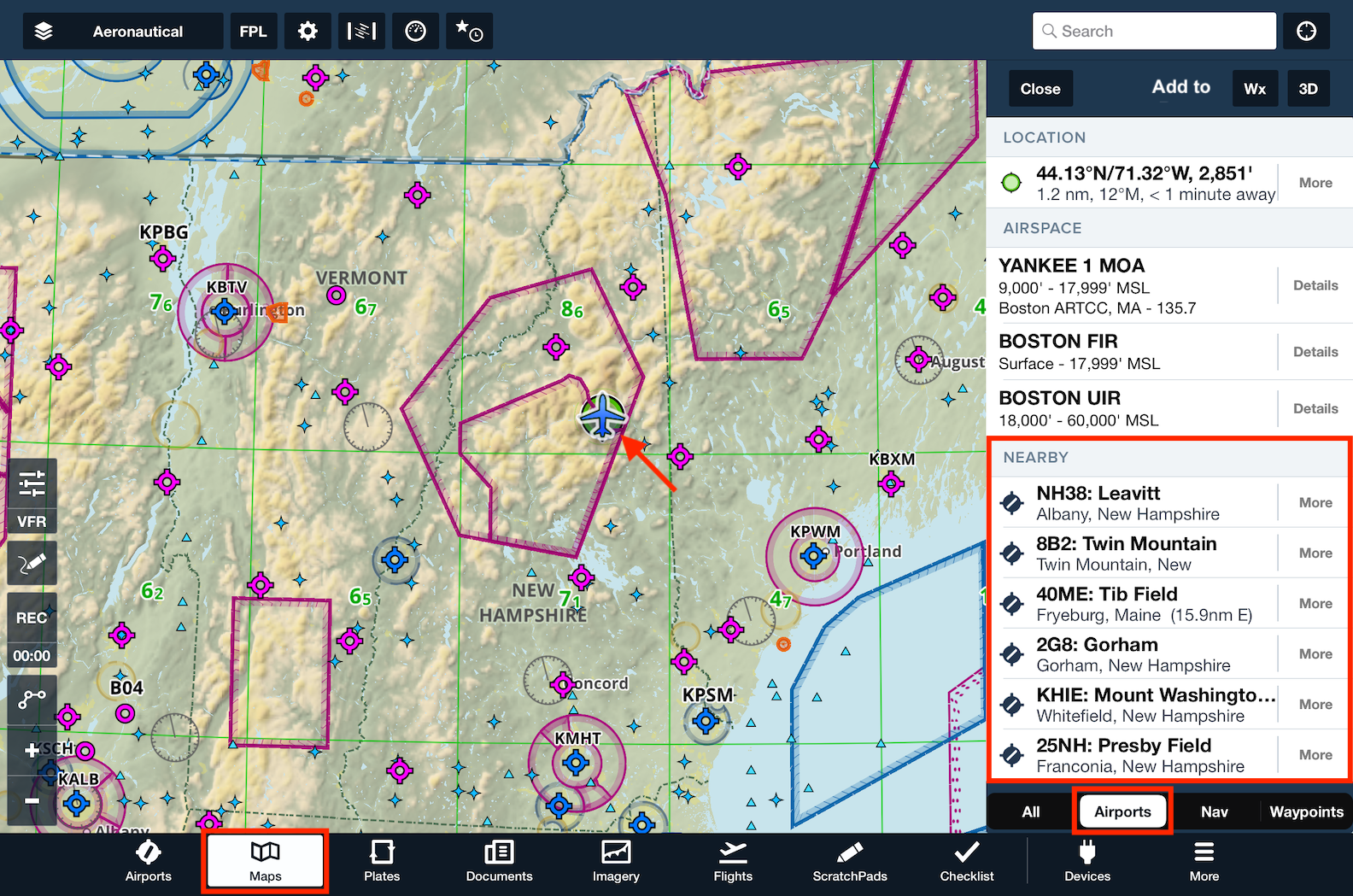Open the map layers selector icon
The image size is (1353, 896).
tap(44, 32)
